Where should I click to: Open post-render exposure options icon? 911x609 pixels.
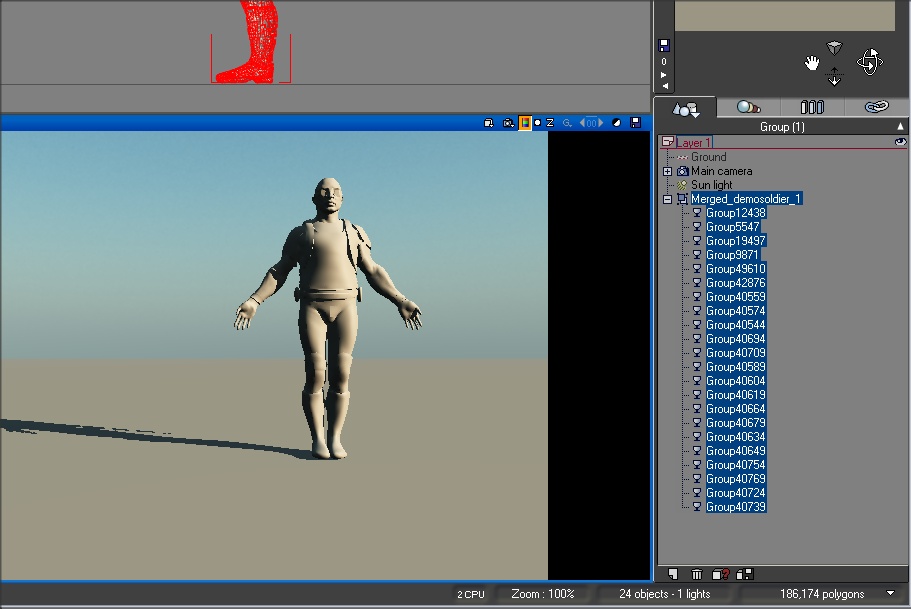(616, 123)
